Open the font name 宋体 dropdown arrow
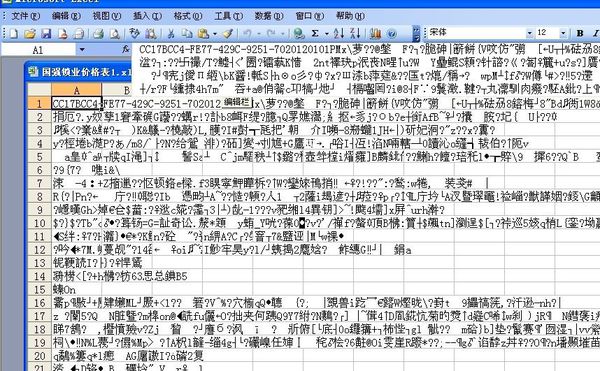Screen dimensions: 600x371 click(530, 33)
